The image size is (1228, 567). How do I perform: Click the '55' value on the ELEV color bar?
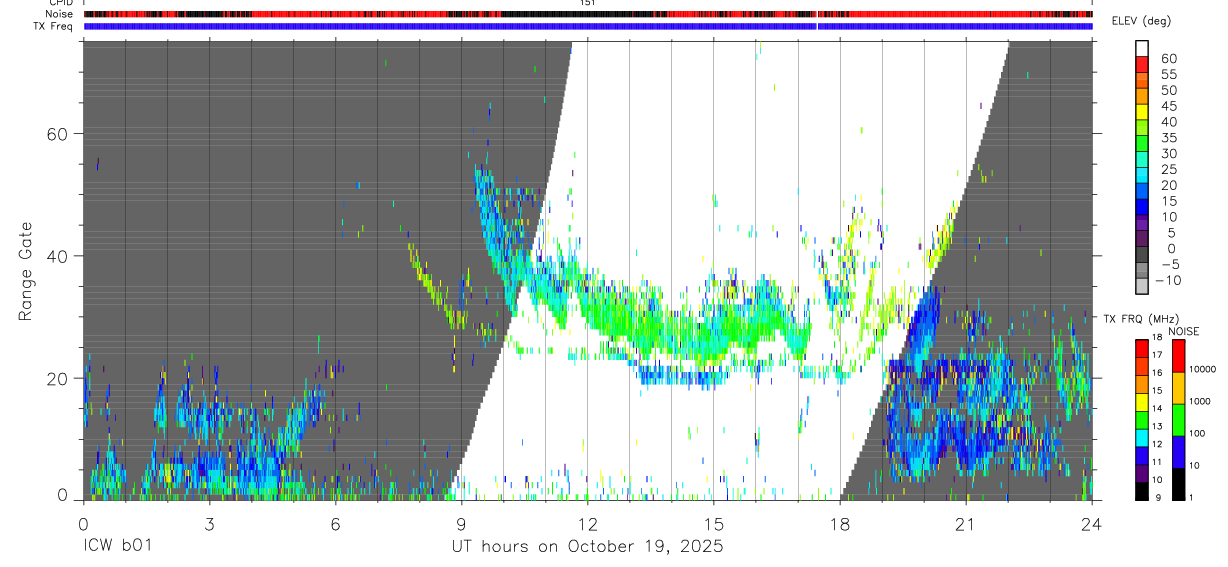1167,75
